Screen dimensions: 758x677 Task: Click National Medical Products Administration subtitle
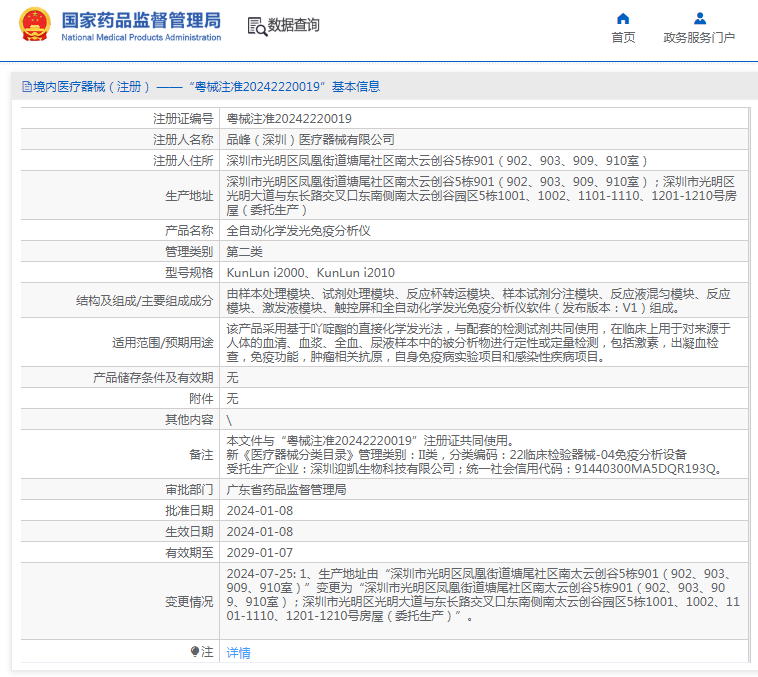point(141,37)
